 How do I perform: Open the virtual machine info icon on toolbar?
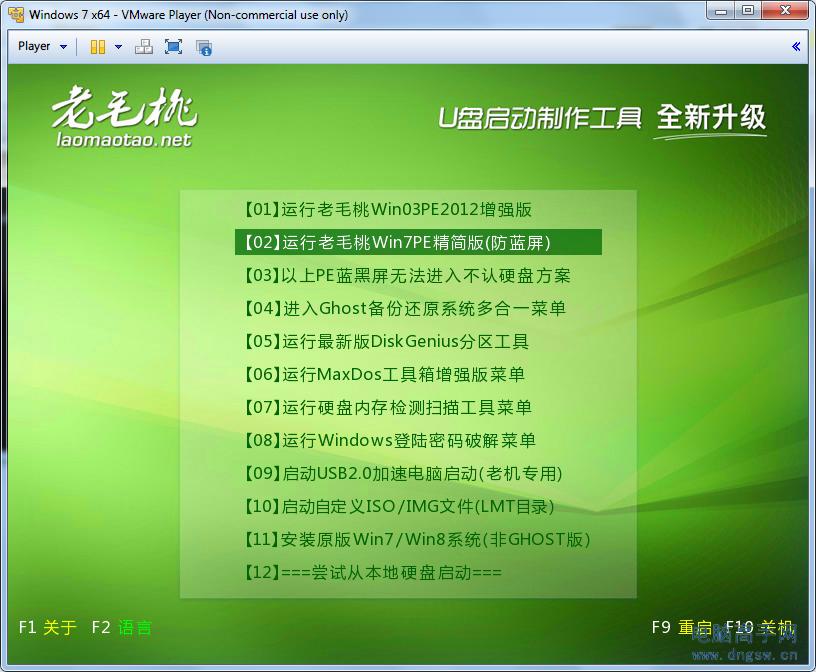coord(204,47)
